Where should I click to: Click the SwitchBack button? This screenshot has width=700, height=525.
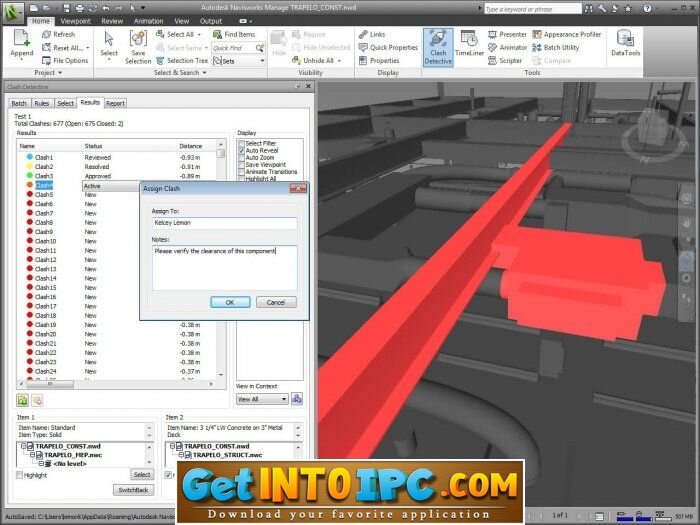(133, 490)
